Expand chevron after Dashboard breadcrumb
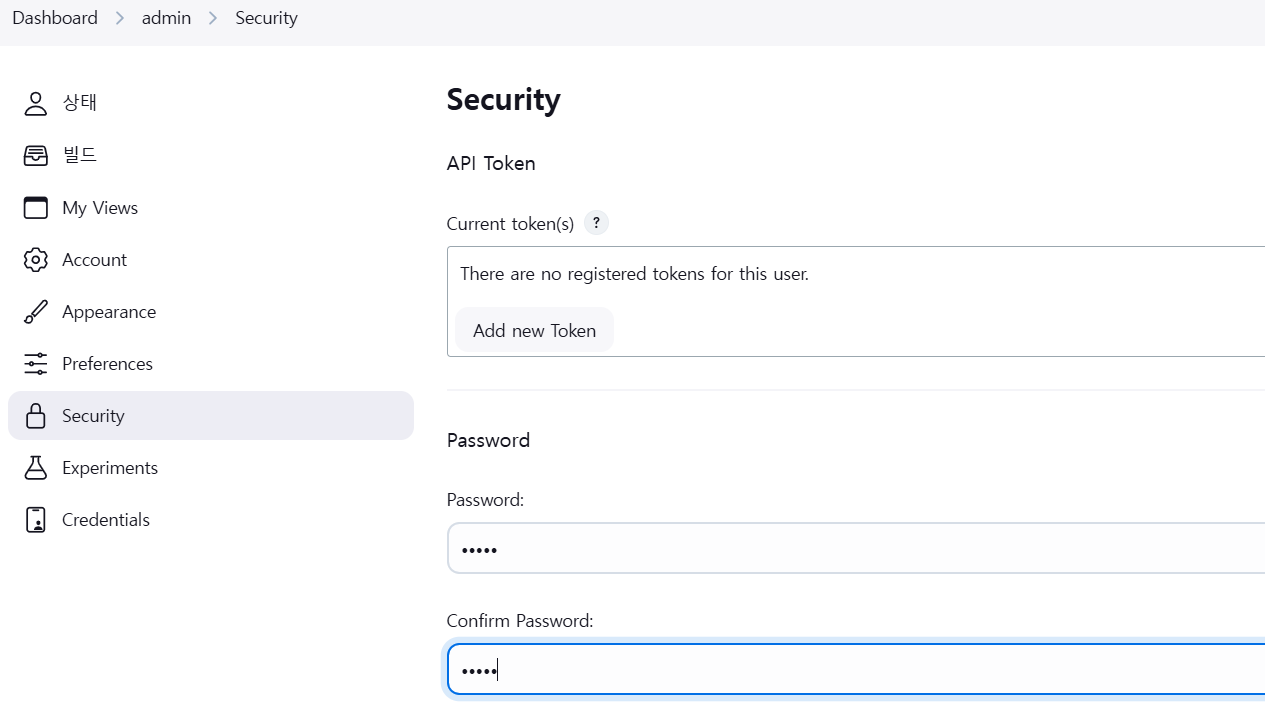Image resolution: width=1265 pixels, height=726 pixels. coord(120,18)
